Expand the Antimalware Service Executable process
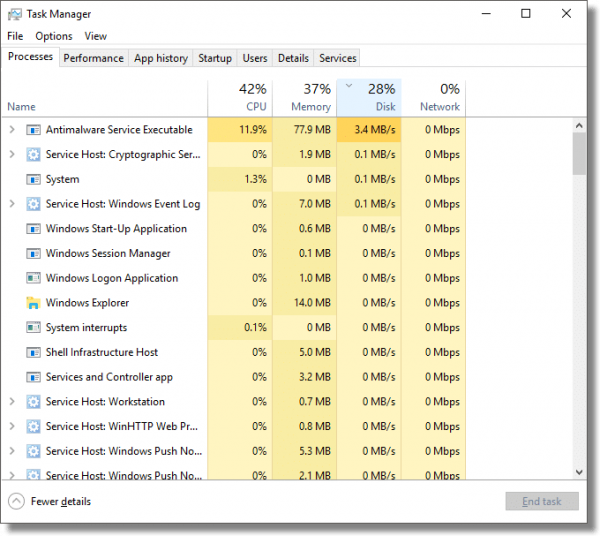Screen dimensions: 600x536 click(12, 130)
